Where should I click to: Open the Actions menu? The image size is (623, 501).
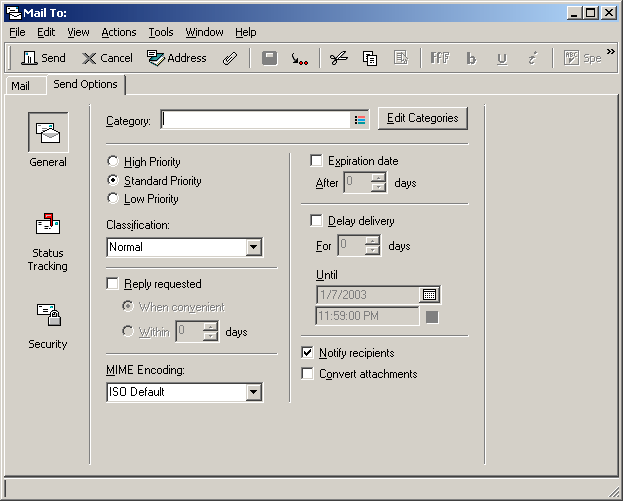pyautogui.click(x=119, y=32)
